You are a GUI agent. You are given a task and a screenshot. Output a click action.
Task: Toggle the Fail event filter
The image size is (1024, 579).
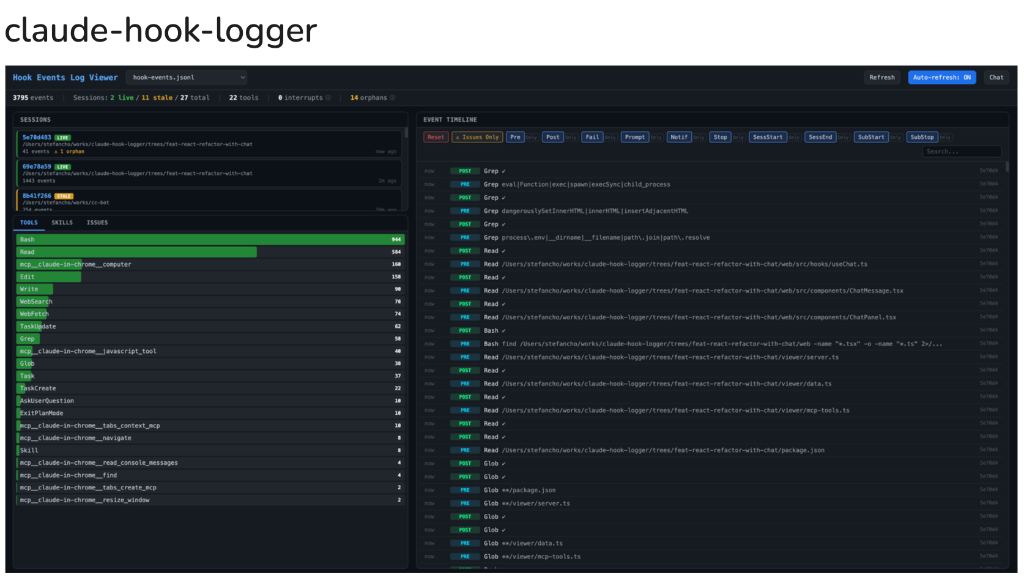point(592,137)
